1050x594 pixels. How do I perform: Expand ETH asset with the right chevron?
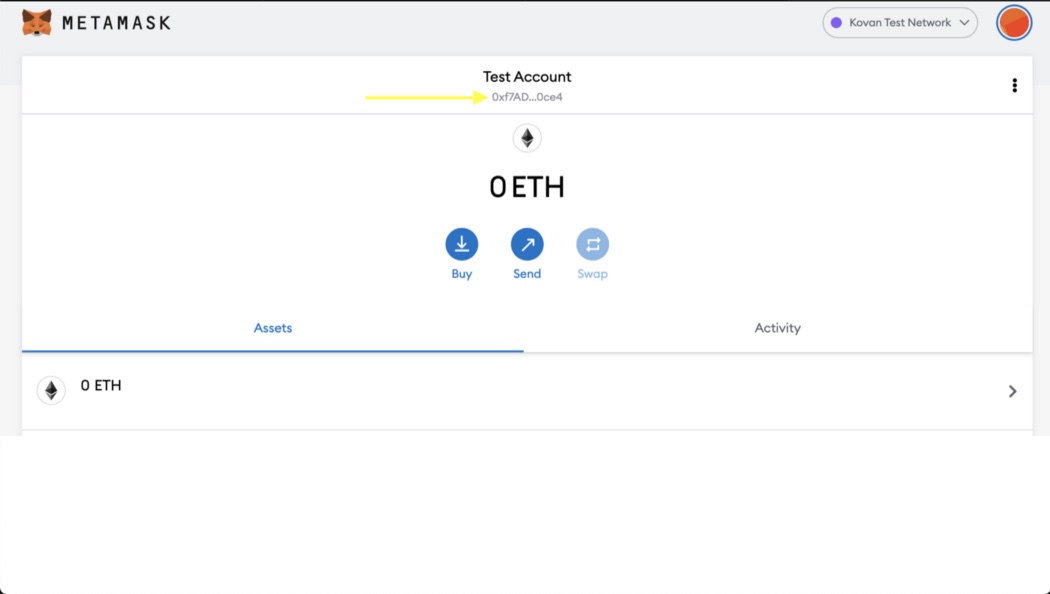pos(1012,391)
